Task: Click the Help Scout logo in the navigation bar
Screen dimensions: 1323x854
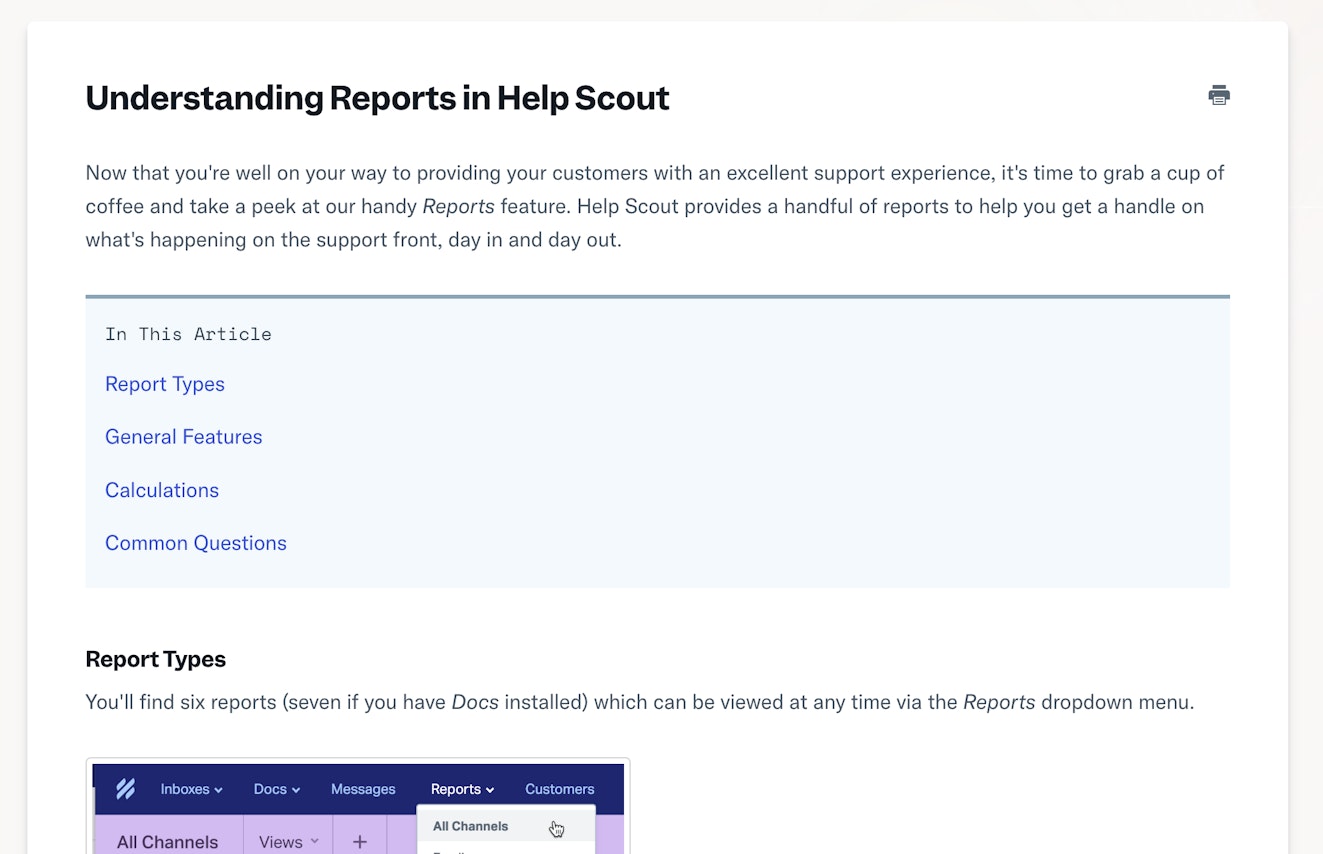Action: (x=125, y=789)
